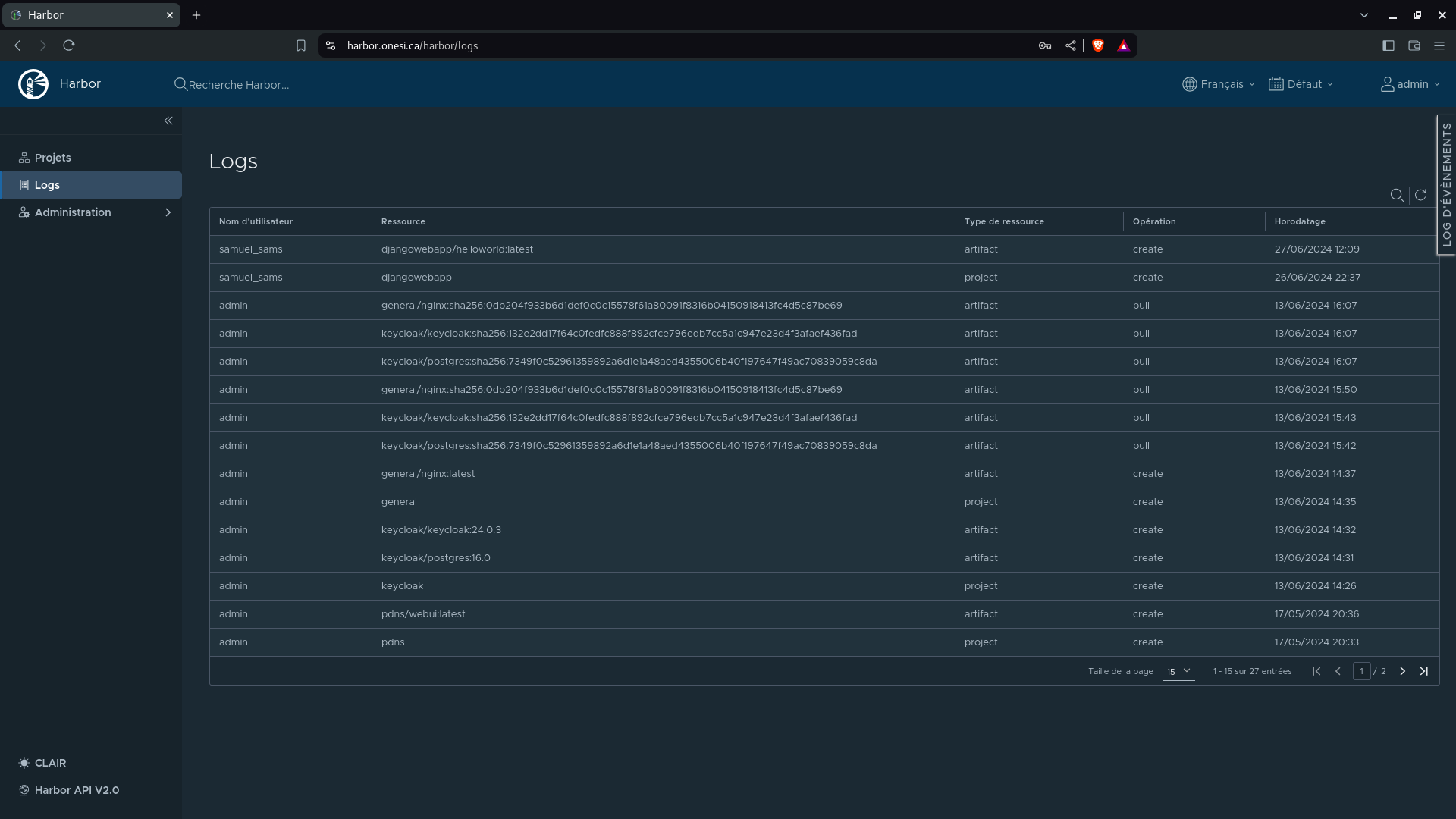The width and height of the screenshot is (1456, 819).
Task: Click the Projets sidebar icon
Action: (x=24, y=157)
